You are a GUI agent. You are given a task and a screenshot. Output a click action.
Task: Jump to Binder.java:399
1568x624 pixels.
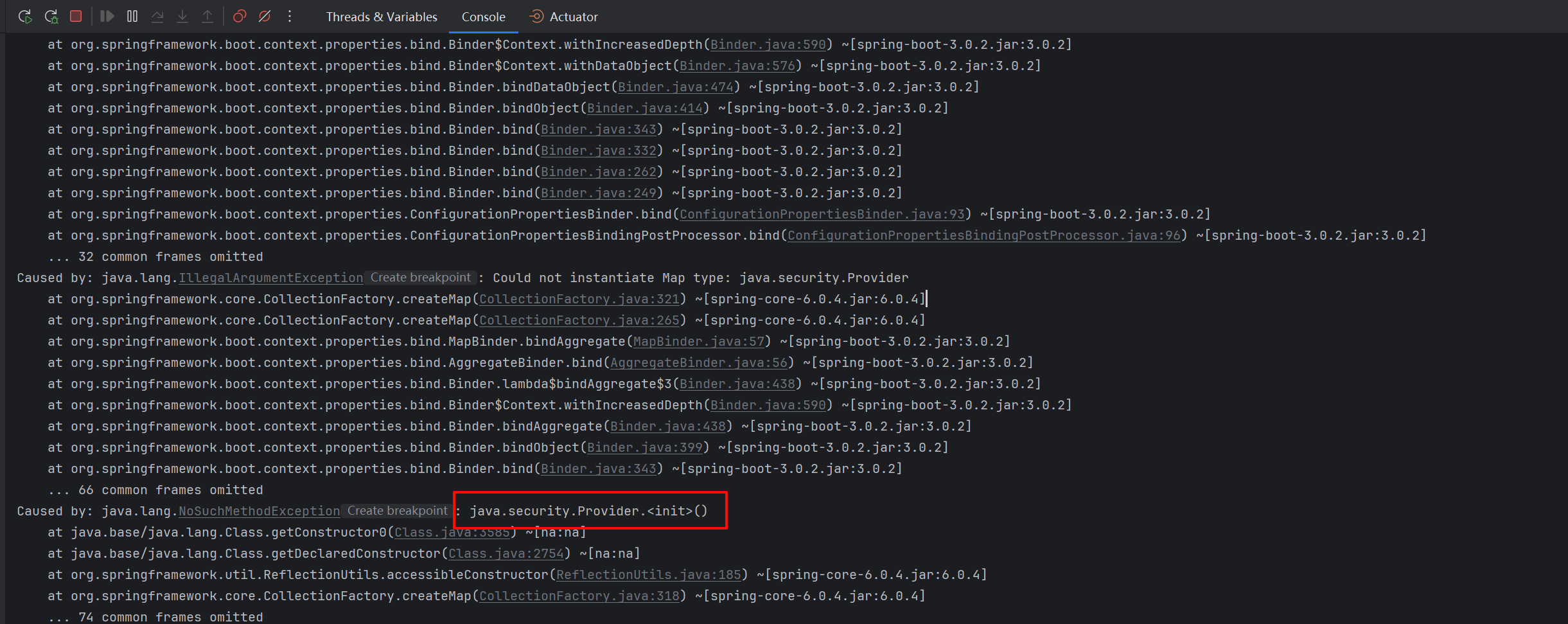point(645,448)
